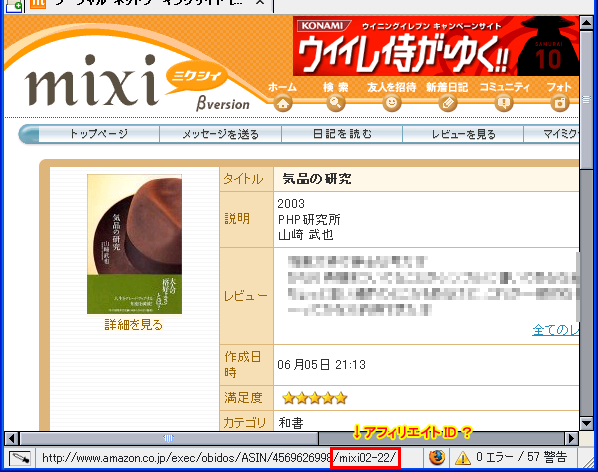Select the トップページ navigation tab
The height and width of the screenshot is (472, 598).
[x=99, y=134]
